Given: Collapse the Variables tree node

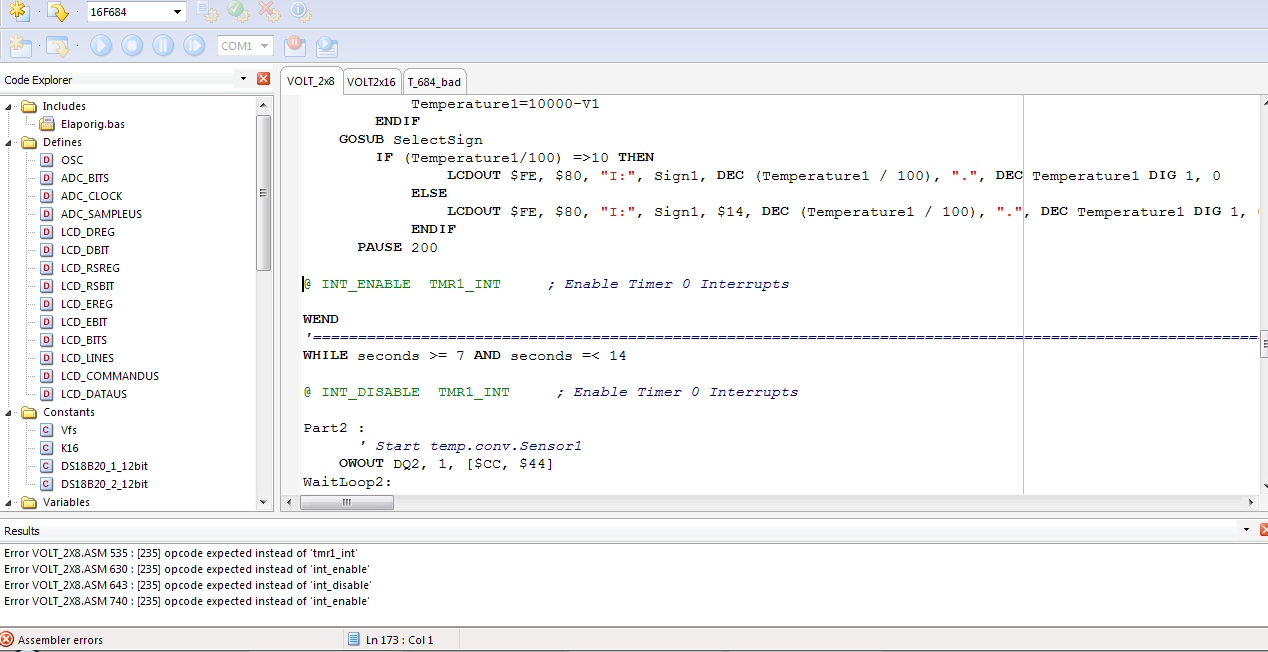Looking at the screenshot, I should click(10, 502).
